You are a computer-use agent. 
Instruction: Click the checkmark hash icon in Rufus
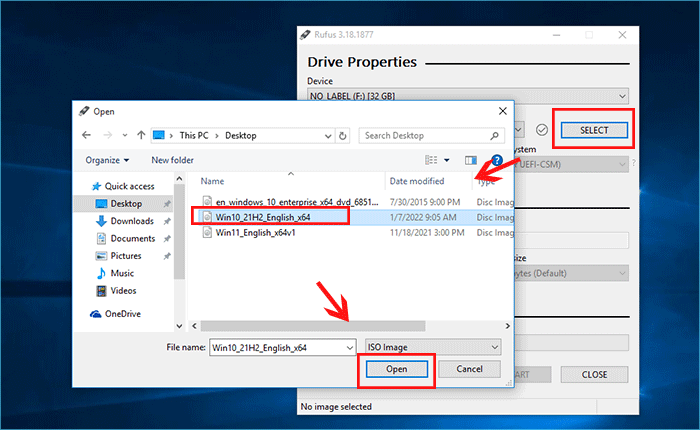(x=542, y=130)
